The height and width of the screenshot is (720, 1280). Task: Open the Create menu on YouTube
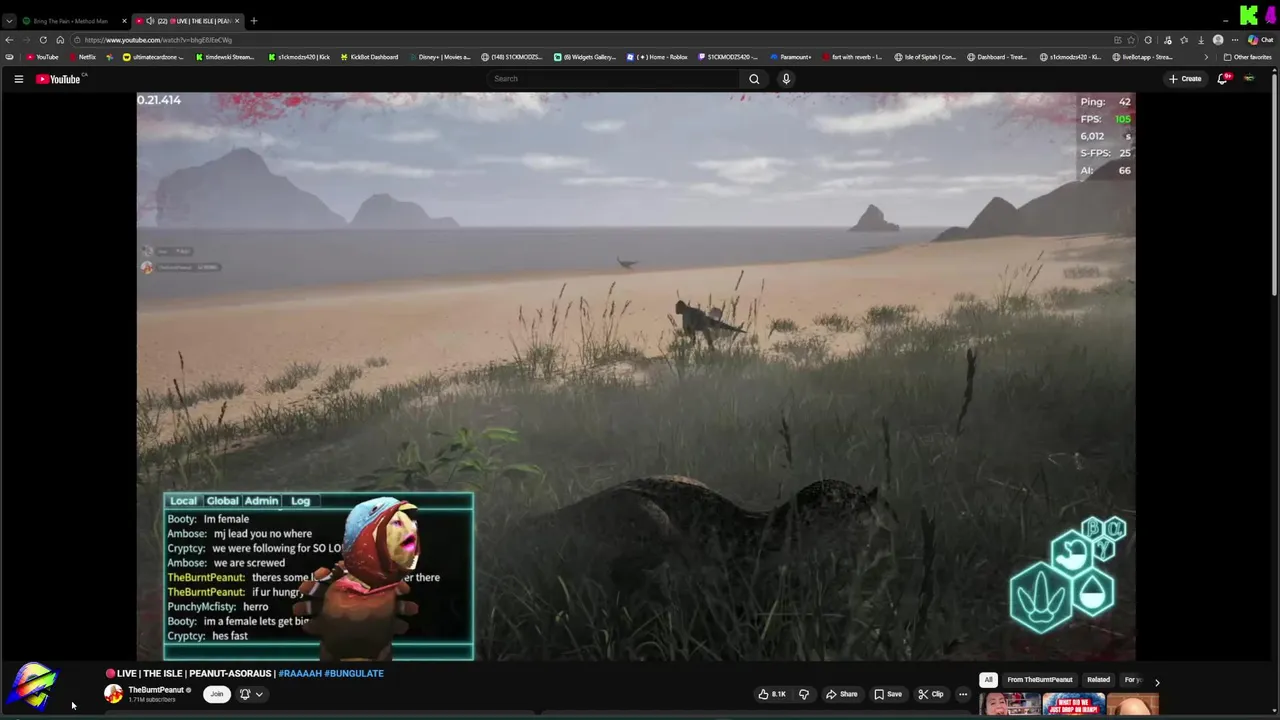click(1185, 79)
